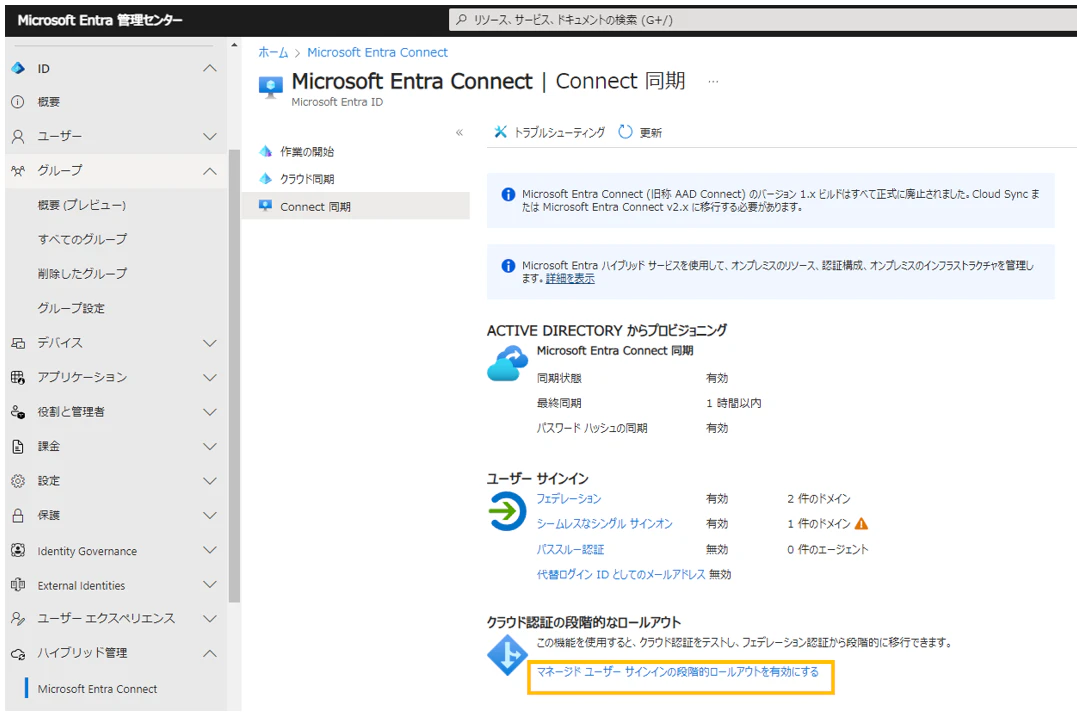Expand the 設定 section chevron
The width and height of the screenshot is (1077, 718).
click(210, 481)
